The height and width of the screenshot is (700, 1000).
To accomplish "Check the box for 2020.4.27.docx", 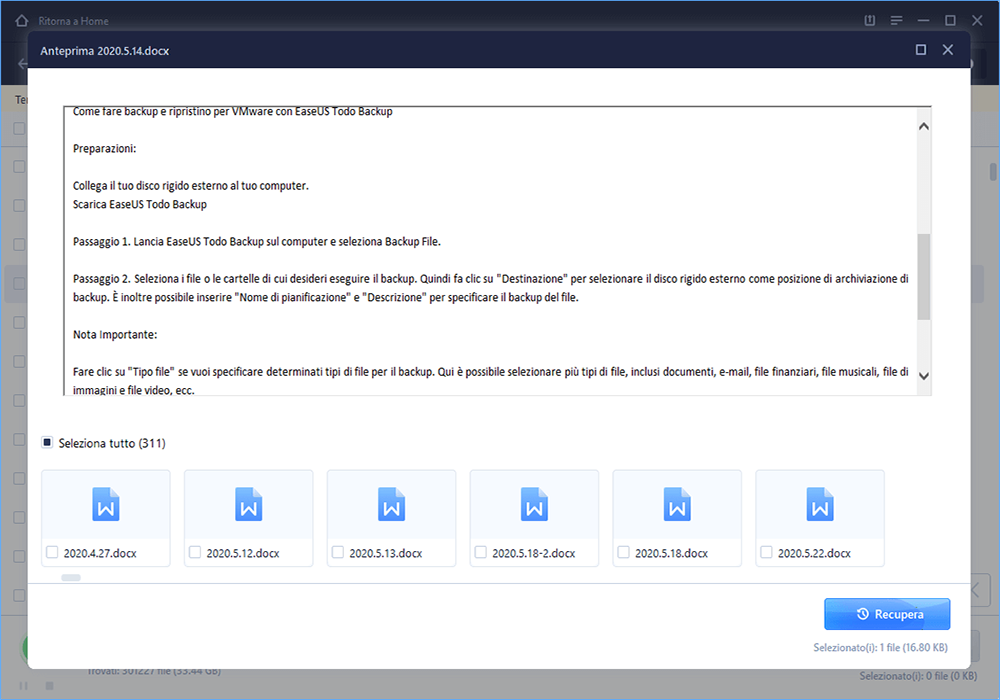I will point(52,552).
